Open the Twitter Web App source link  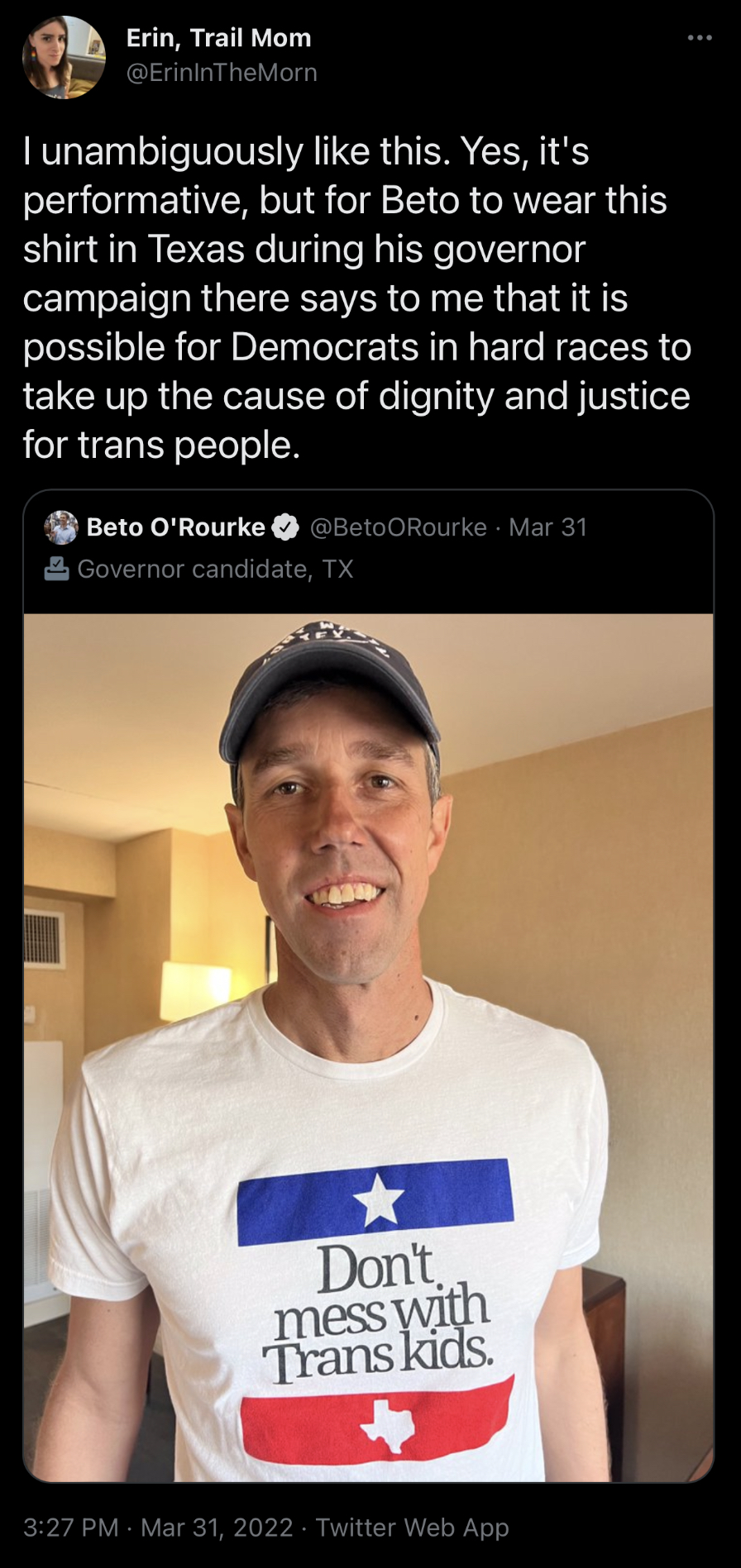tap(412, 1527)
